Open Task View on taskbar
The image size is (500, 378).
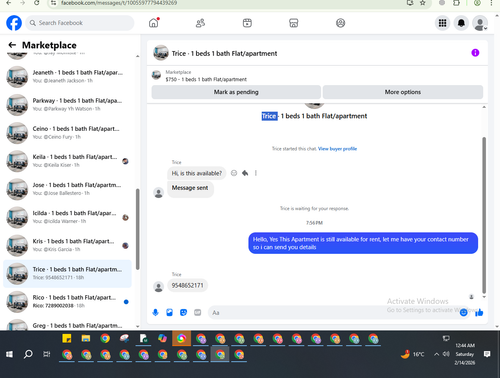(47, 354)
